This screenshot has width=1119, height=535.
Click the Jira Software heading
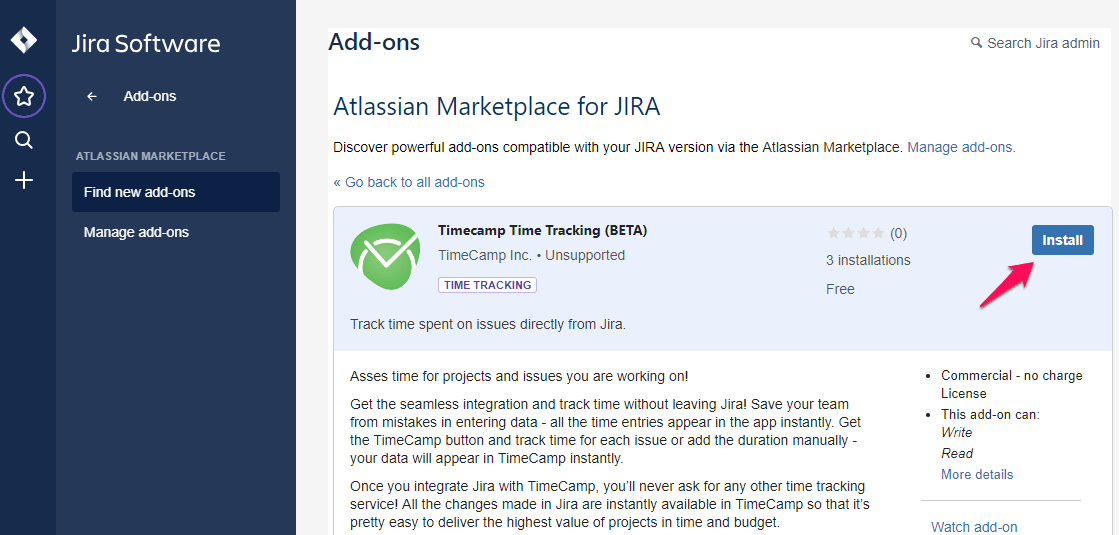click(146, 44)
